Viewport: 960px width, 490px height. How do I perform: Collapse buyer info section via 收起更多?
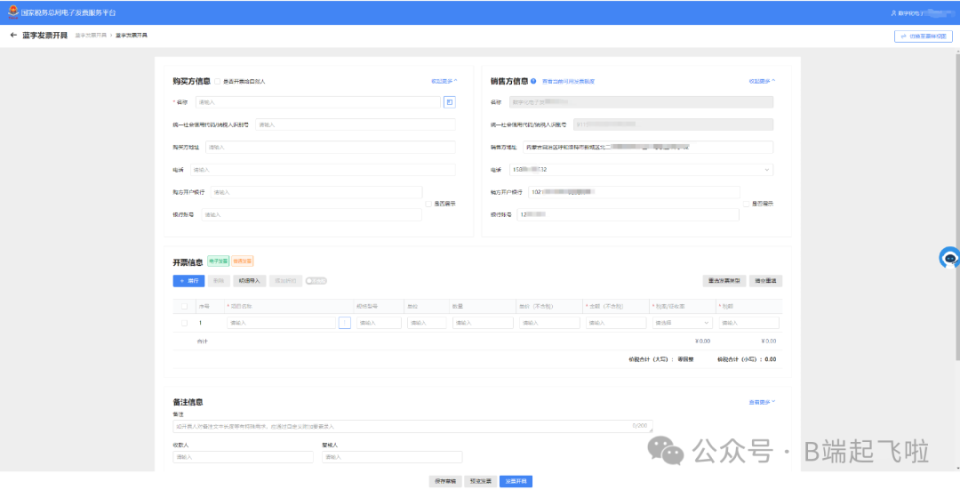tap(444, 81)
